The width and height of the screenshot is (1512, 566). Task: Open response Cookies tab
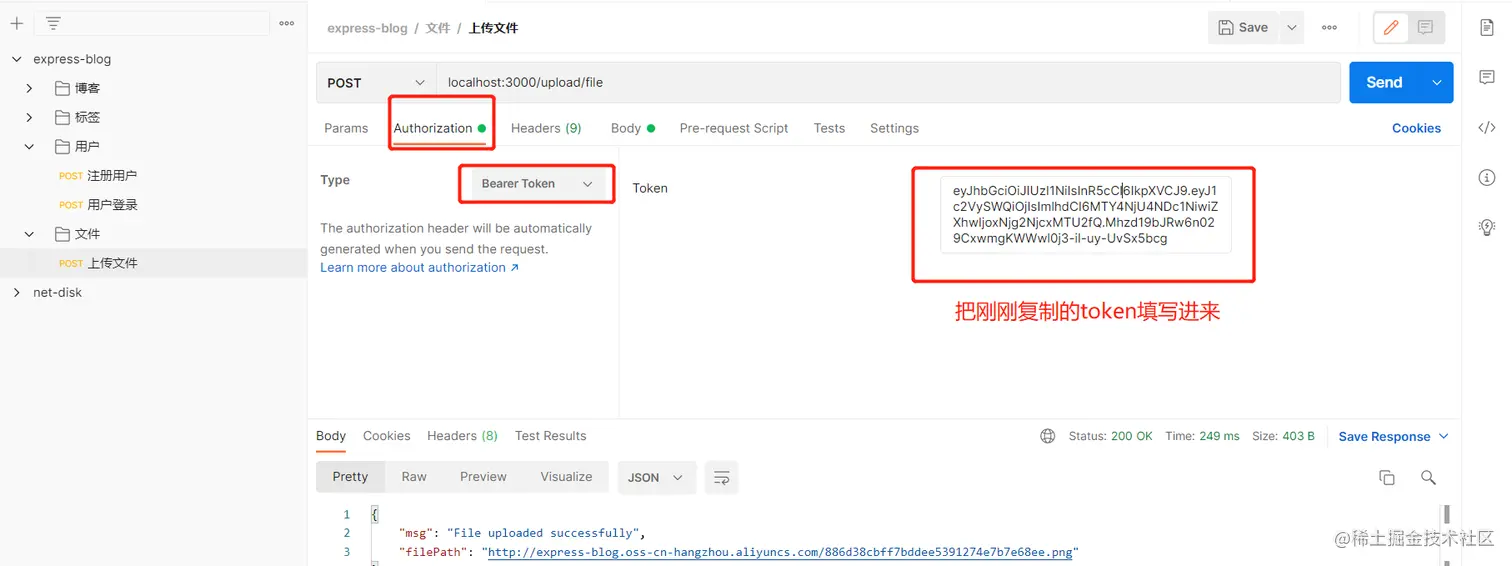pos(387,436)
